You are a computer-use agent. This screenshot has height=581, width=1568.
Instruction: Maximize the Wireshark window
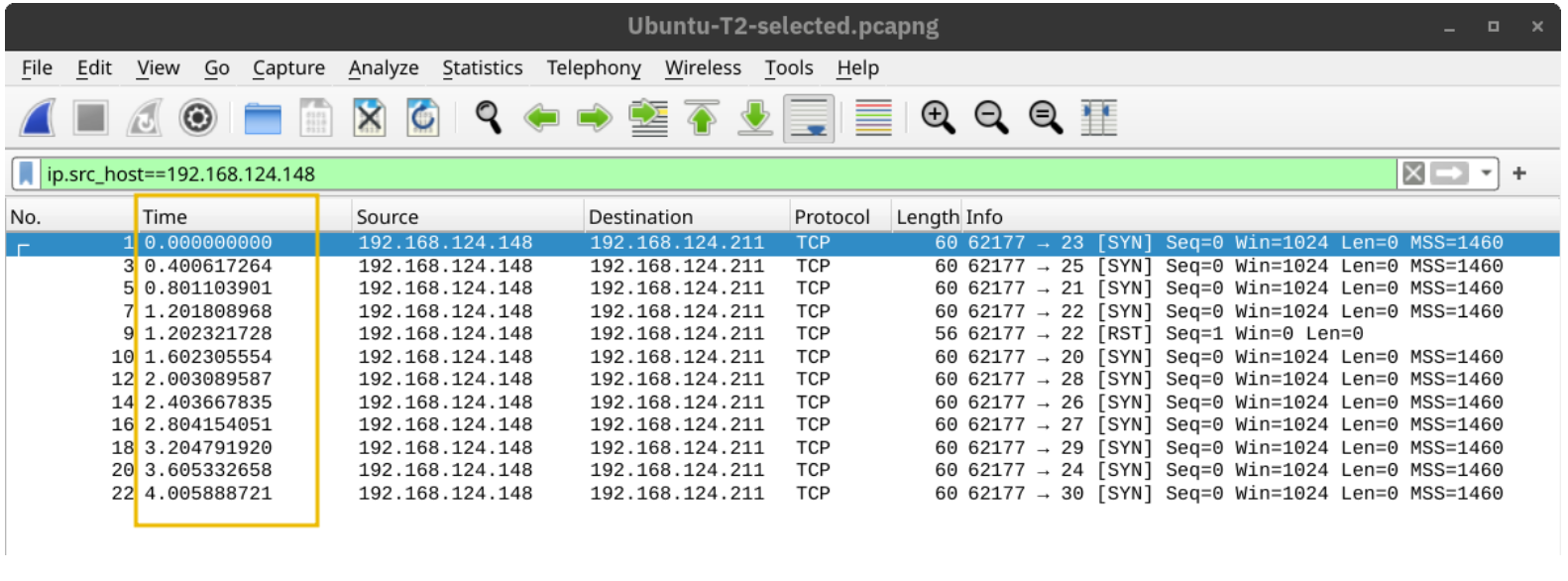[x=1493, y=27]
